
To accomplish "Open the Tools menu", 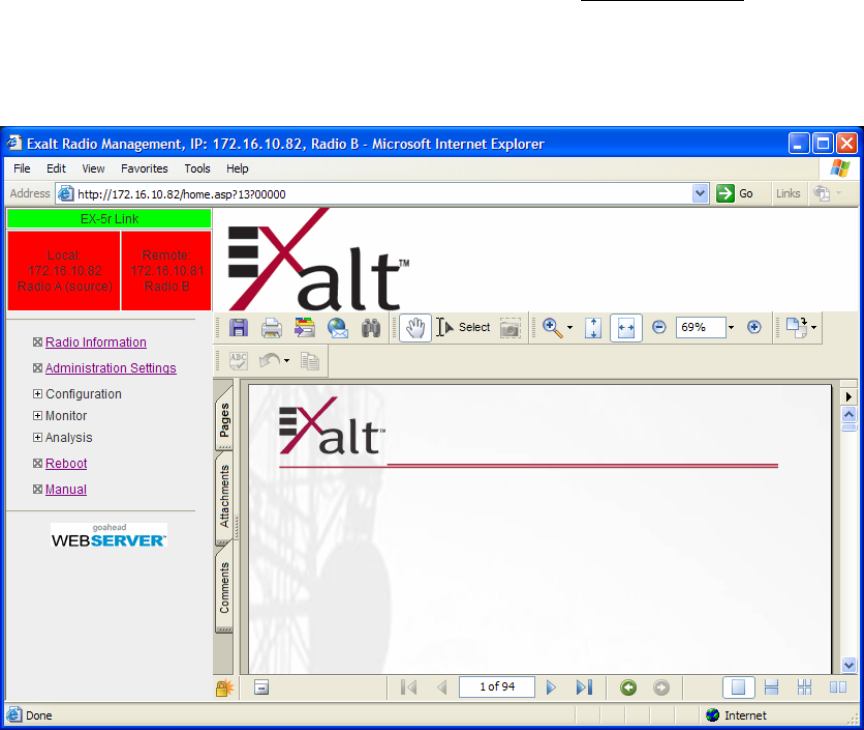I will click(197, 169).
